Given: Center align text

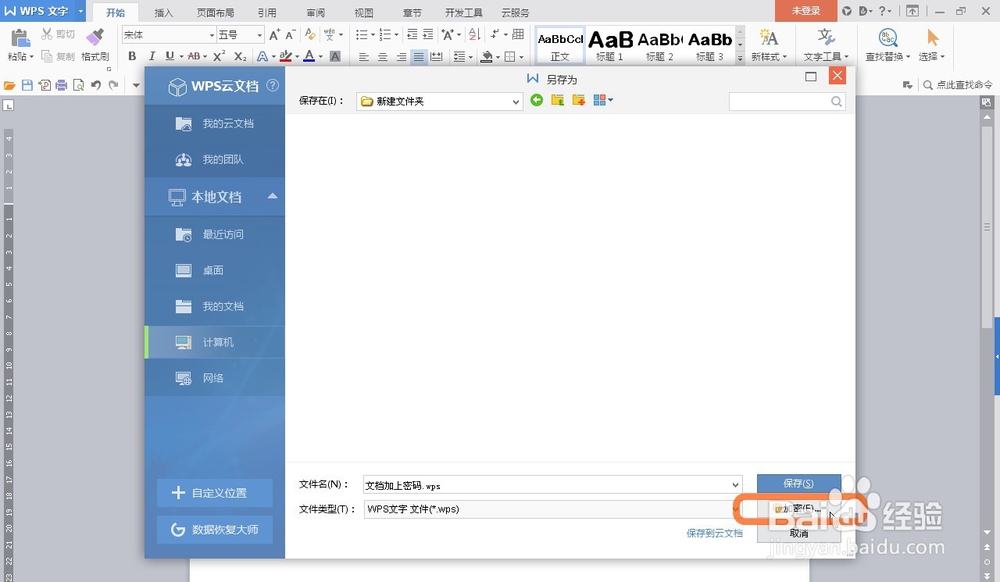Looking at the screenshot, I should pyautogui.click(x=382, y=57).
